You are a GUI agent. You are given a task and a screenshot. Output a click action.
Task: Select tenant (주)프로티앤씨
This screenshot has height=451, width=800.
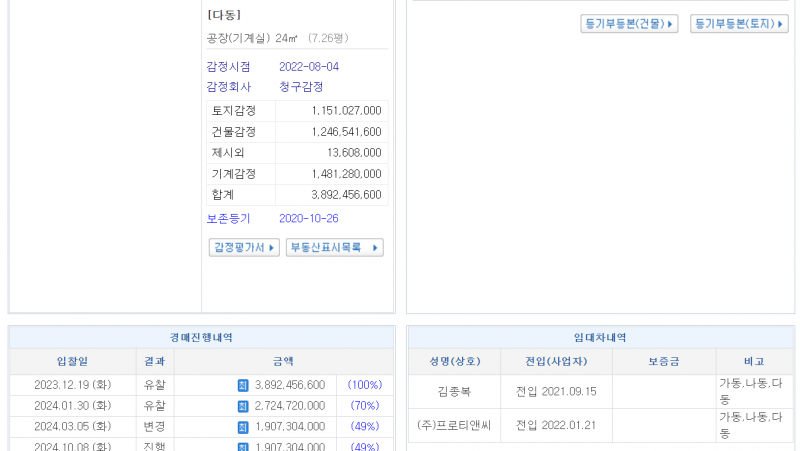pos(454,425)
